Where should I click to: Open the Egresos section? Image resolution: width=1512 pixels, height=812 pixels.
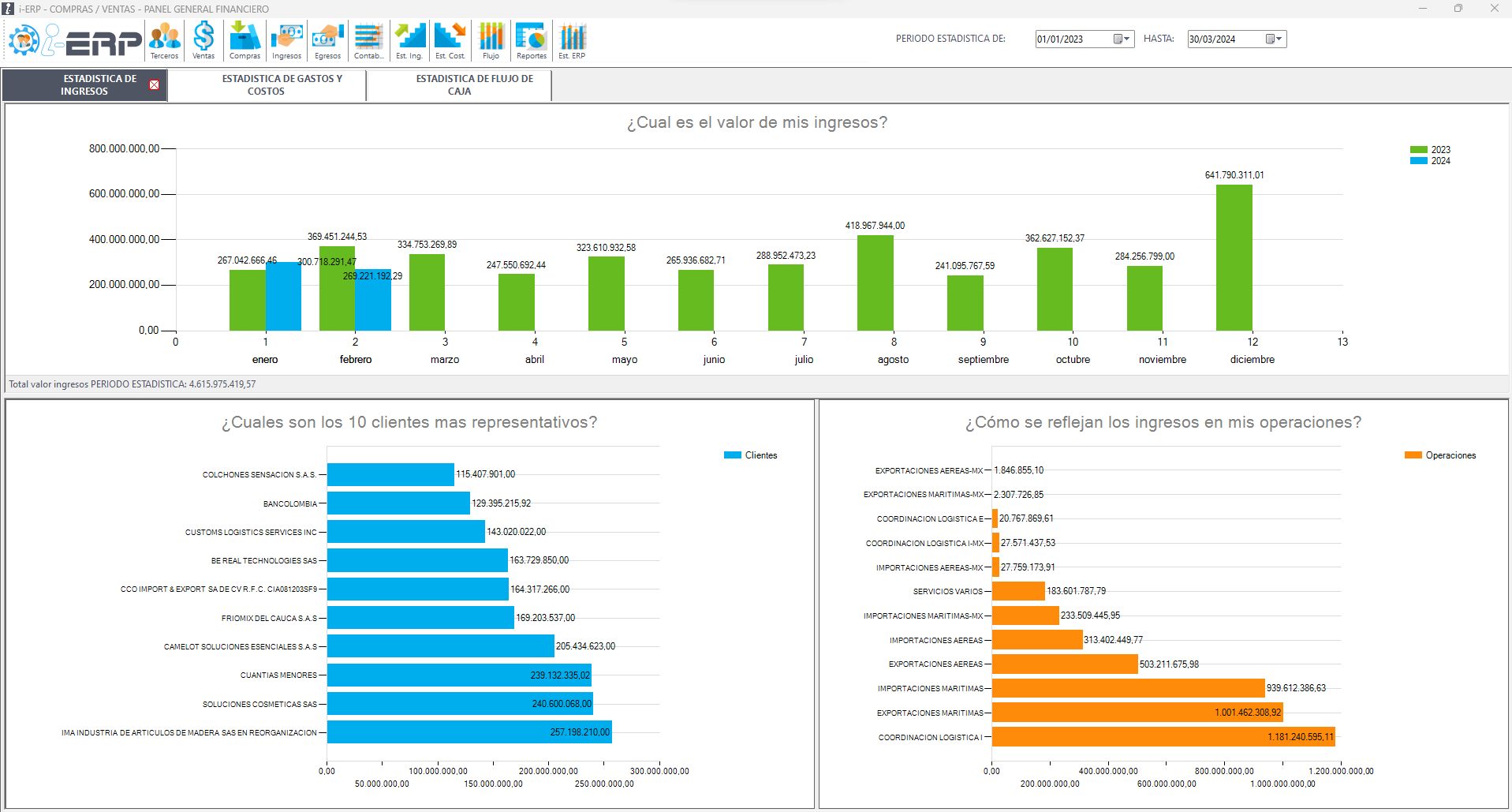point(327,40)
